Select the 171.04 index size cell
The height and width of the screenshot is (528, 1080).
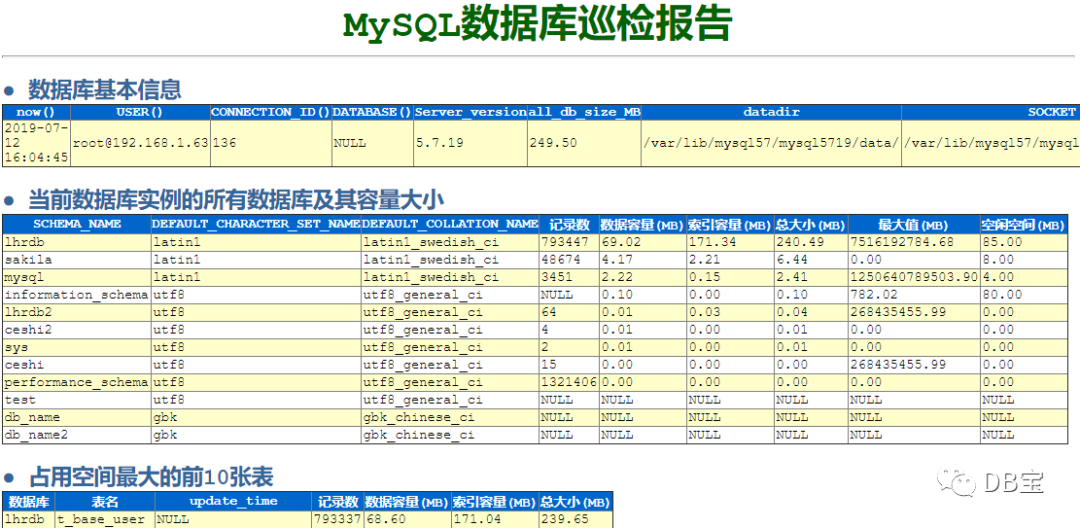point(494,520)
